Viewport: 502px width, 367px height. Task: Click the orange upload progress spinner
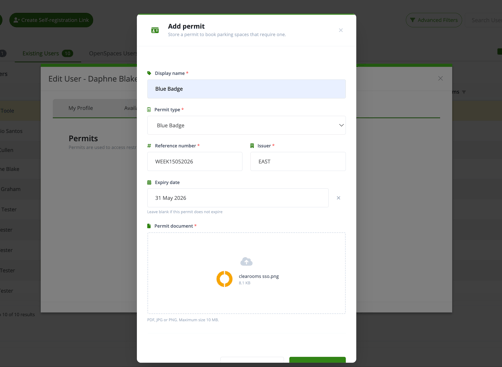(224, 279)
